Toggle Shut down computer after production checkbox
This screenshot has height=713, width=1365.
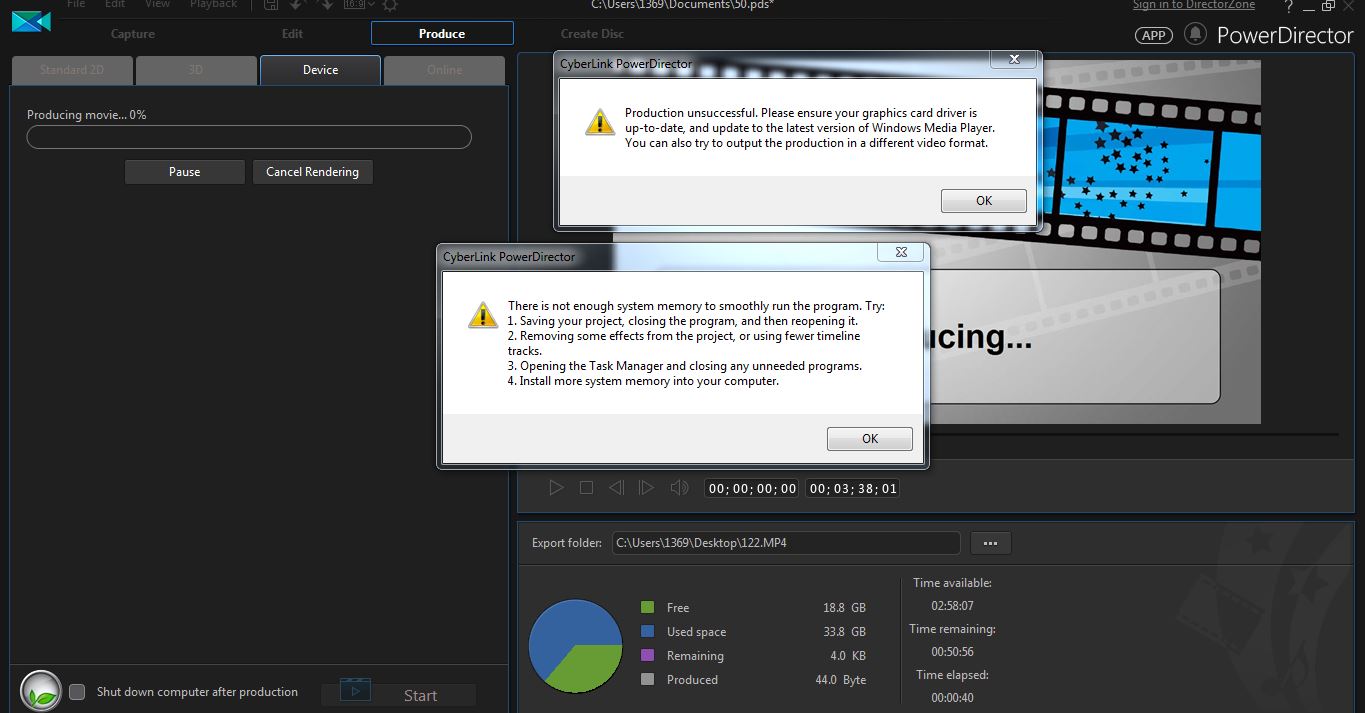[77, 692]
